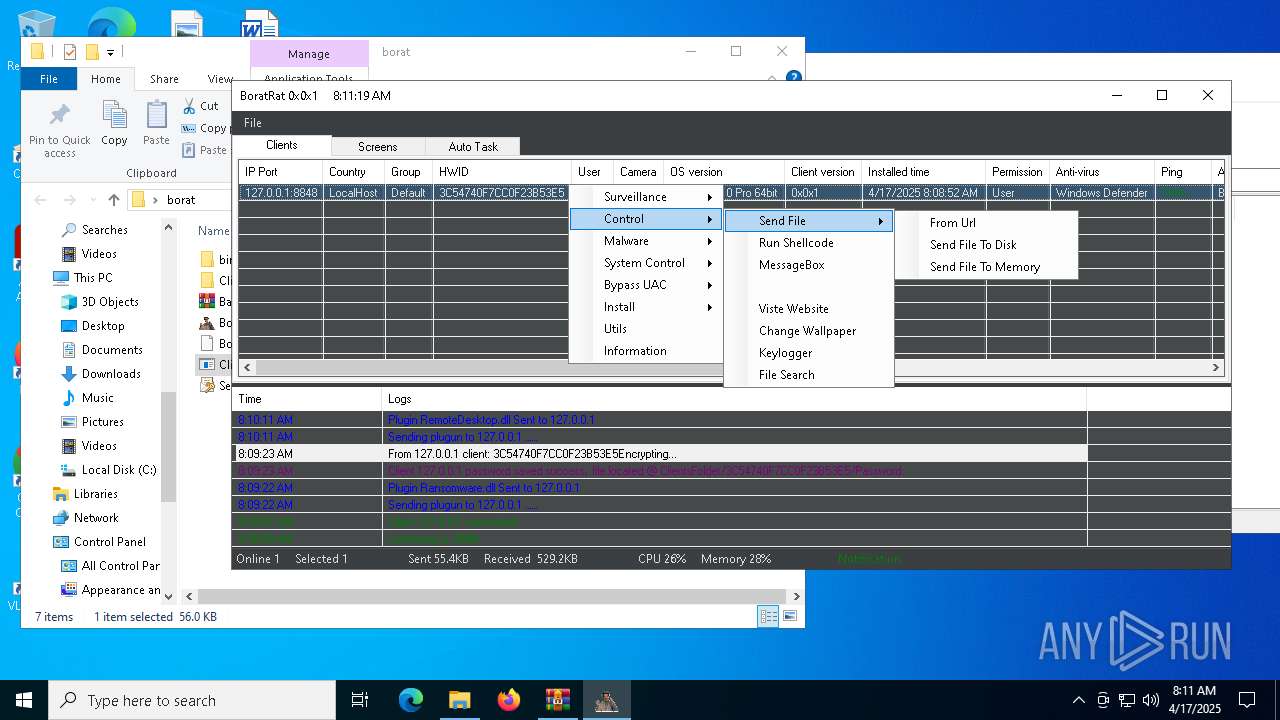The height and width of the screenshot is (720, 1280).
Task: Open BoratRat File menu
Action: click(253, 123)
